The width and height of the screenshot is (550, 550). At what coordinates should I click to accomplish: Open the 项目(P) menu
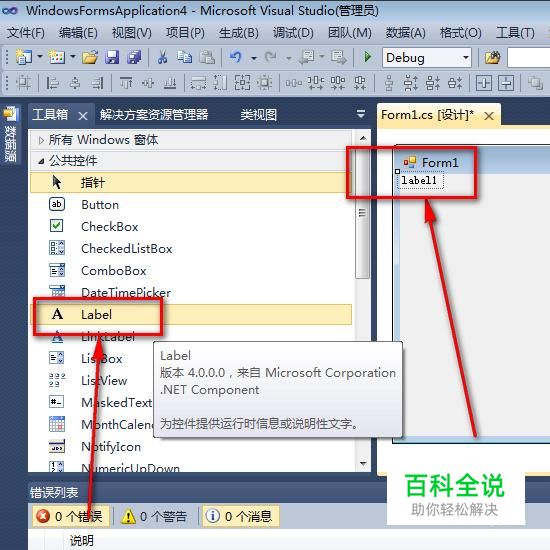(185, 33)
